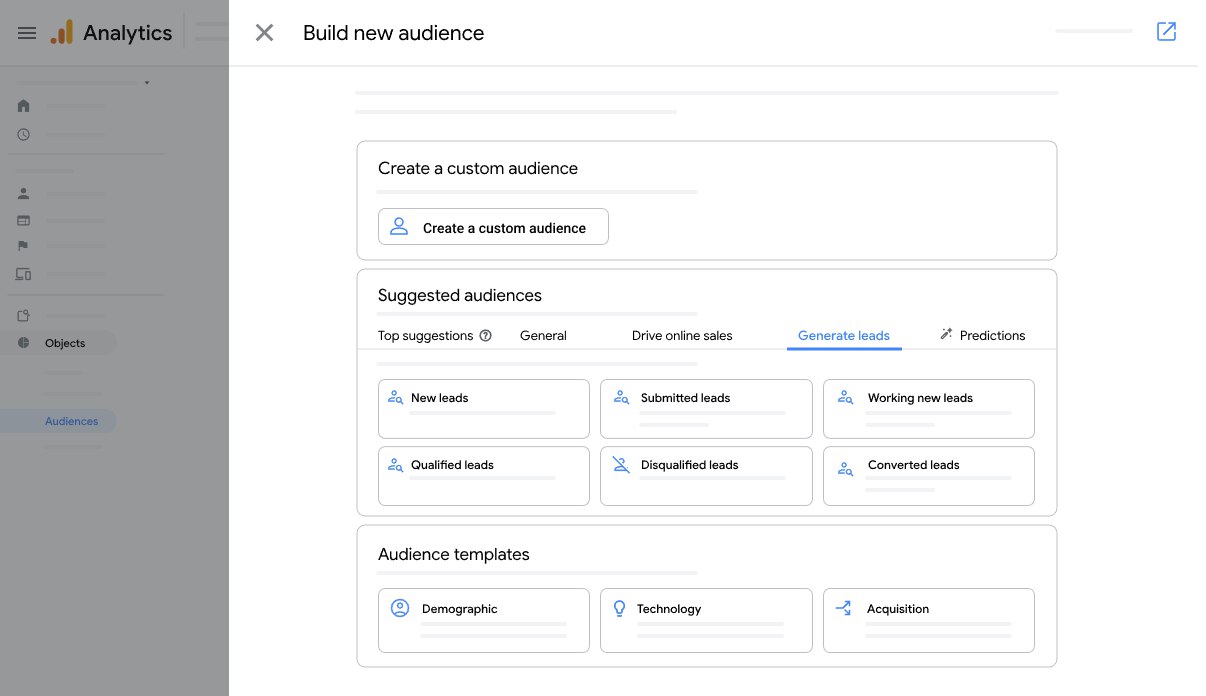Viewport: 1206px width, 696px height.
Task: Select the Disqualified leads audience card
Action: click(x=706, y=475)
